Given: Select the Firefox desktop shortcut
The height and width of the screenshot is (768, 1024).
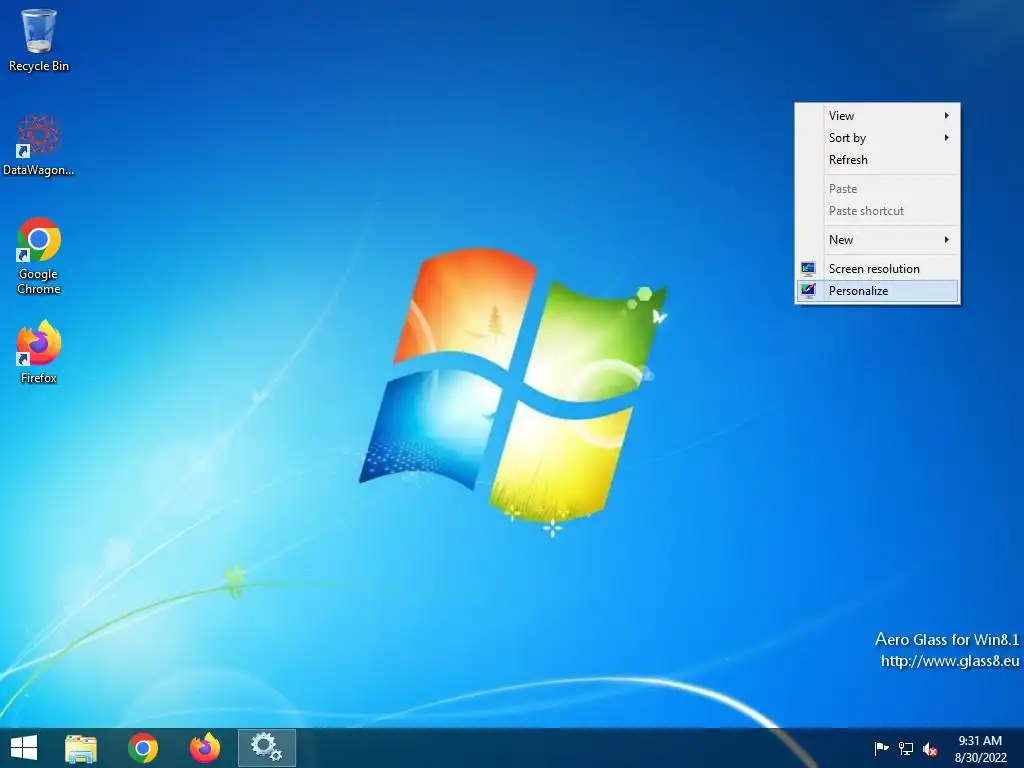Looking at the screenshot, I should pyautogui.click(x=39, y=351).
